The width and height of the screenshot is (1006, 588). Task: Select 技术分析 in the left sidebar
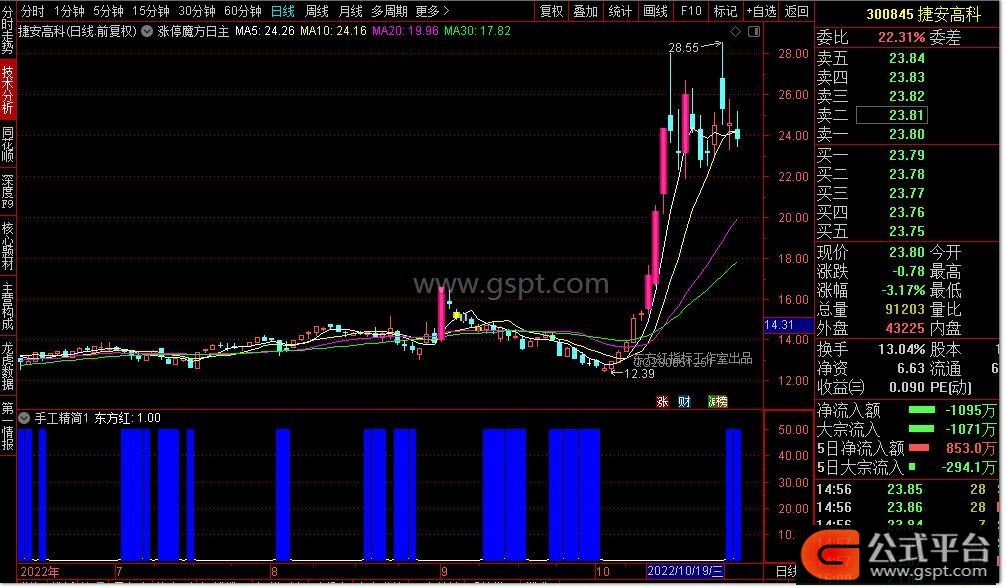8,89
